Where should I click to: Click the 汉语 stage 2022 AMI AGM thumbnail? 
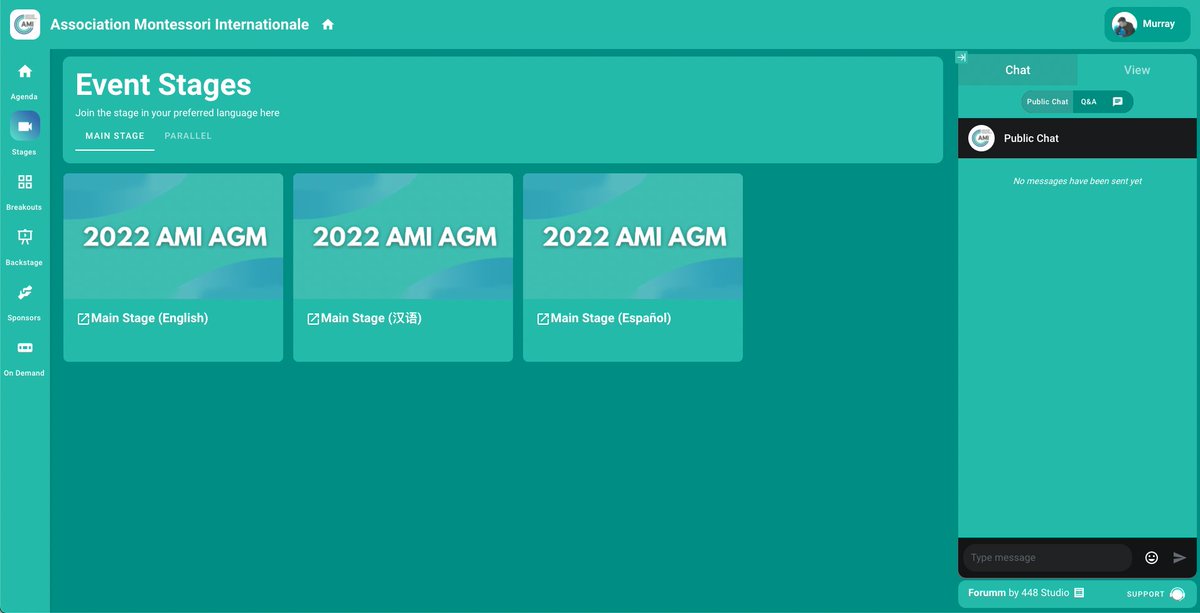[x=403, y=236]
